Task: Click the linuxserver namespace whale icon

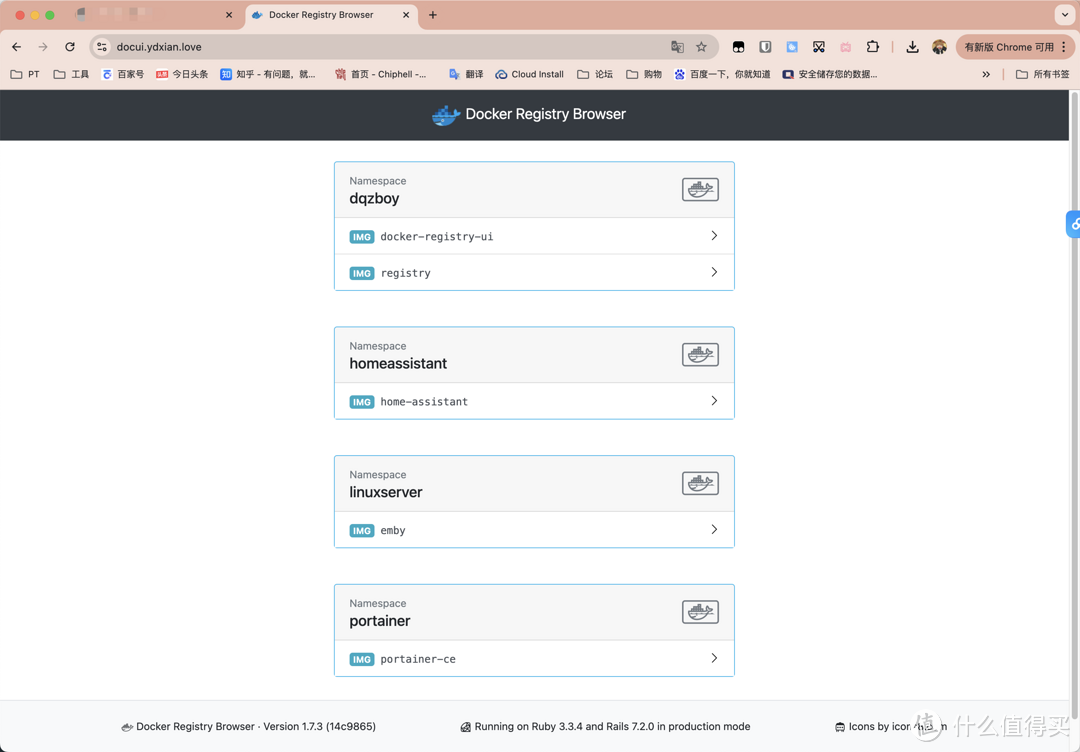Action: coord(700,483)
